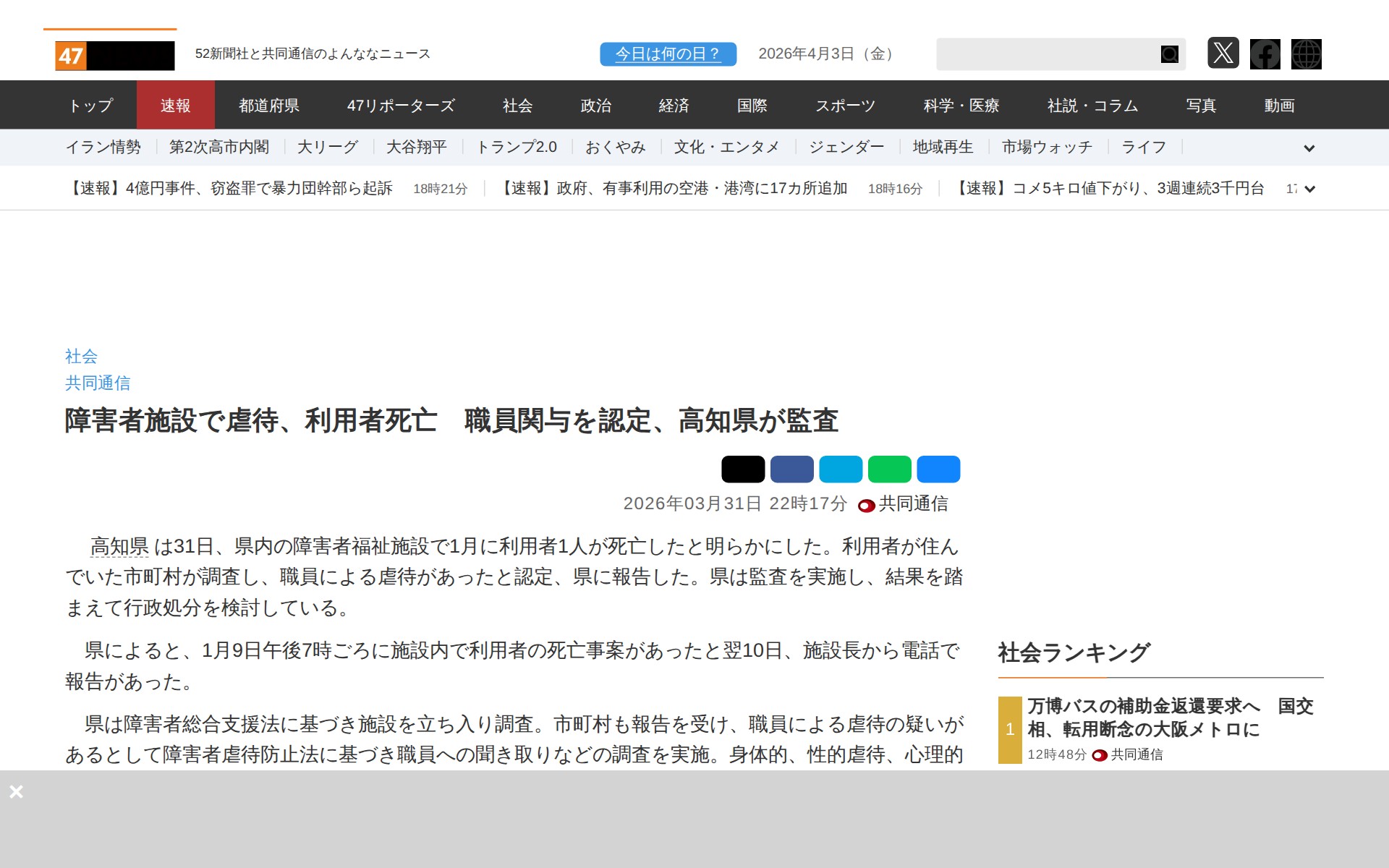This screenshot has height=868, width=1389.
Task: Open the Facebook icon in header
Action: click(x=1265, y=54)
